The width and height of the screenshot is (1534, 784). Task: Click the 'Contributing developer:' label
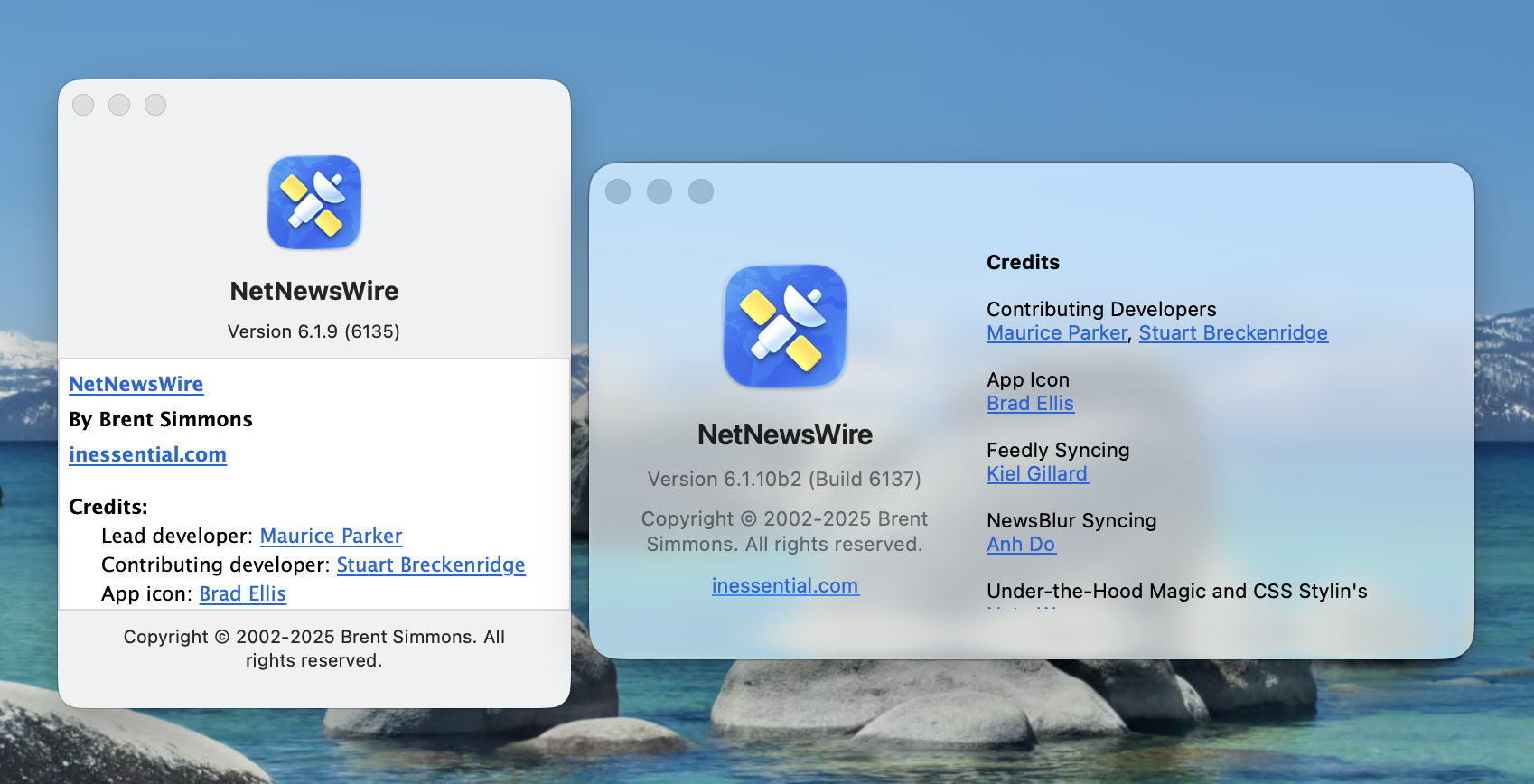click(x=216, y=565)
